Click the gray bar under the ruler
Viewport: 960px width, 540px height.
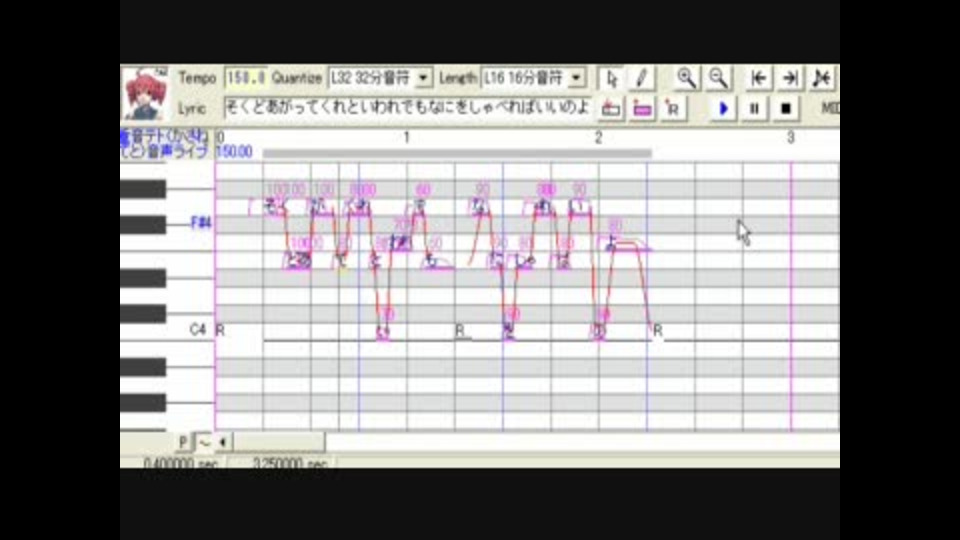click(x=457, y=153)
